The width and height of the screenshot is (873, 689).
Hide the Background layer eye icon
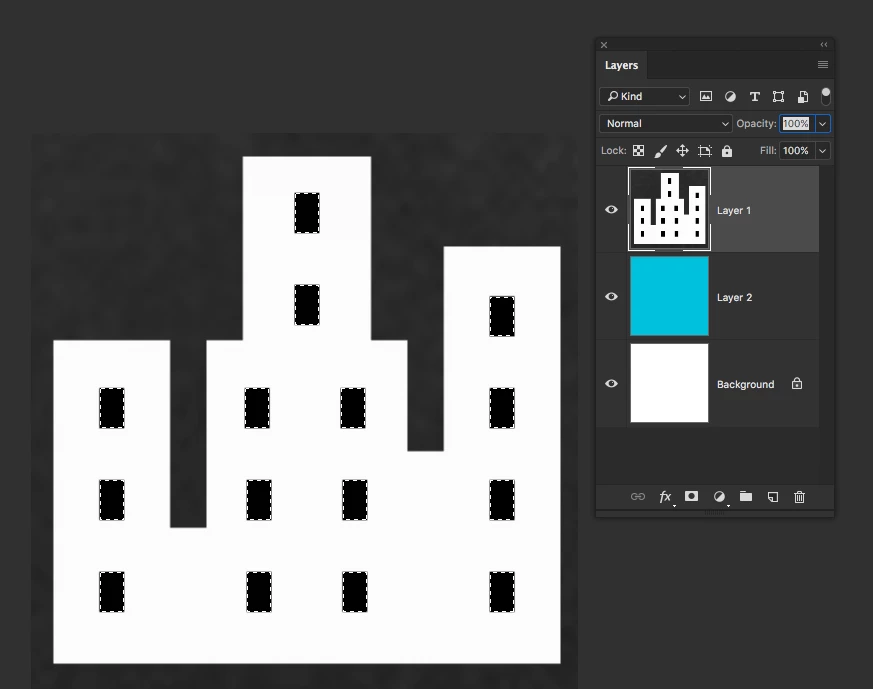point(611,383)
